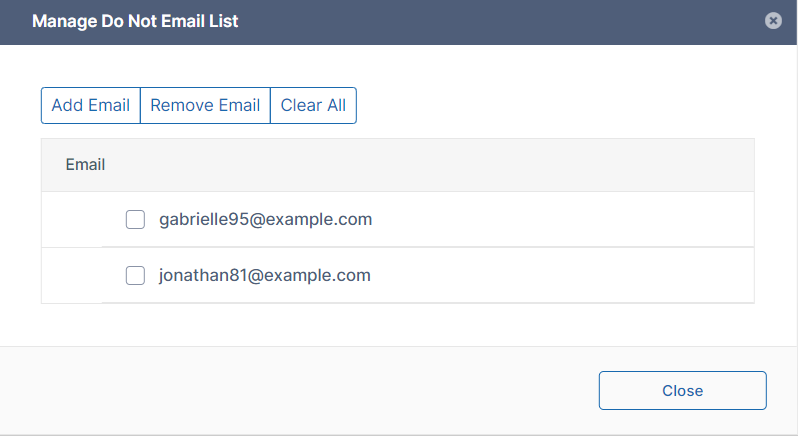
Task: Click blank cell left of jonathan81 checkbox
Action: (x=72, y=276)
